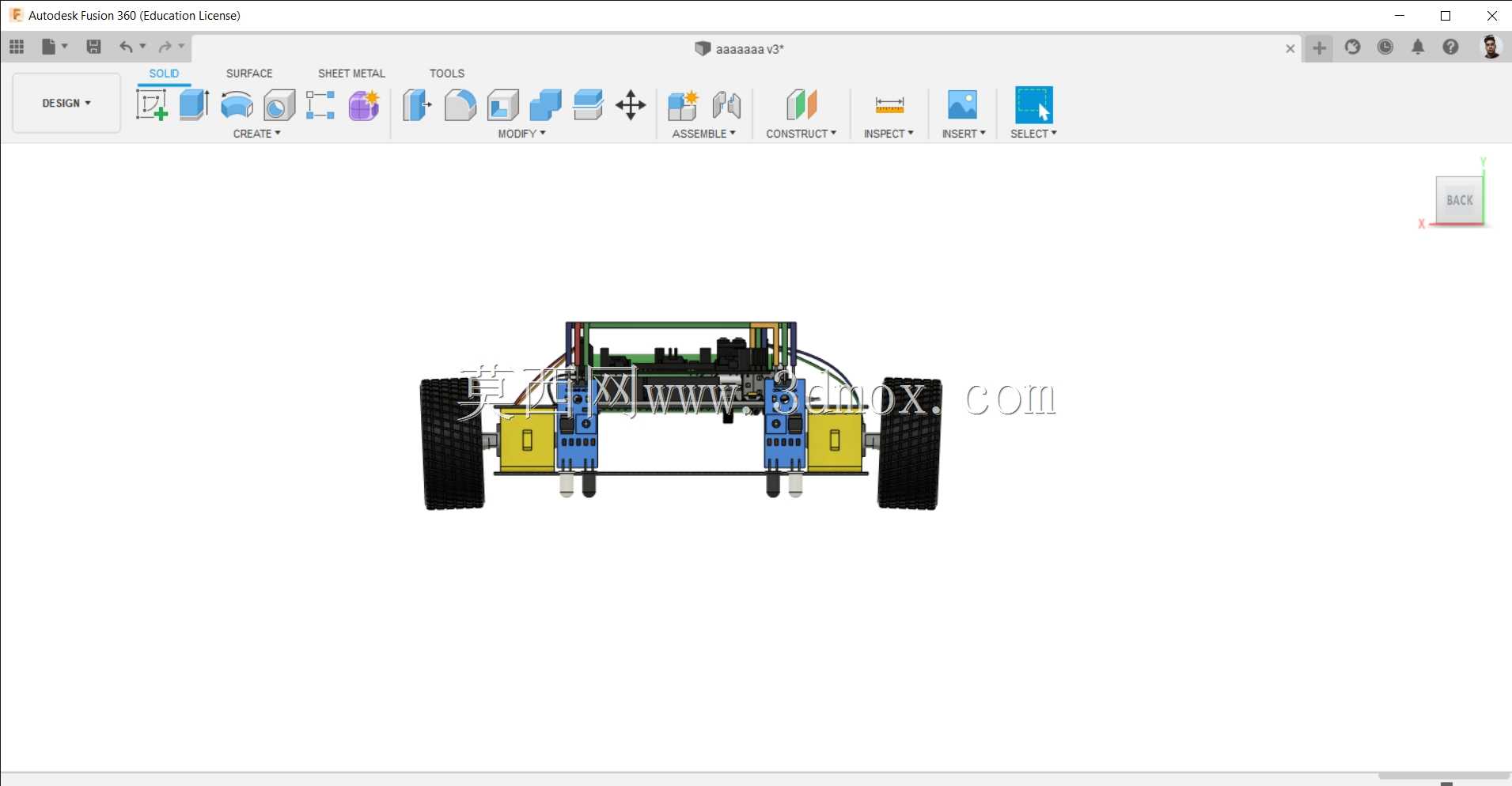Open the File menu icon
Viewport: 1512px width, 786px height.
tap(49, 47)
